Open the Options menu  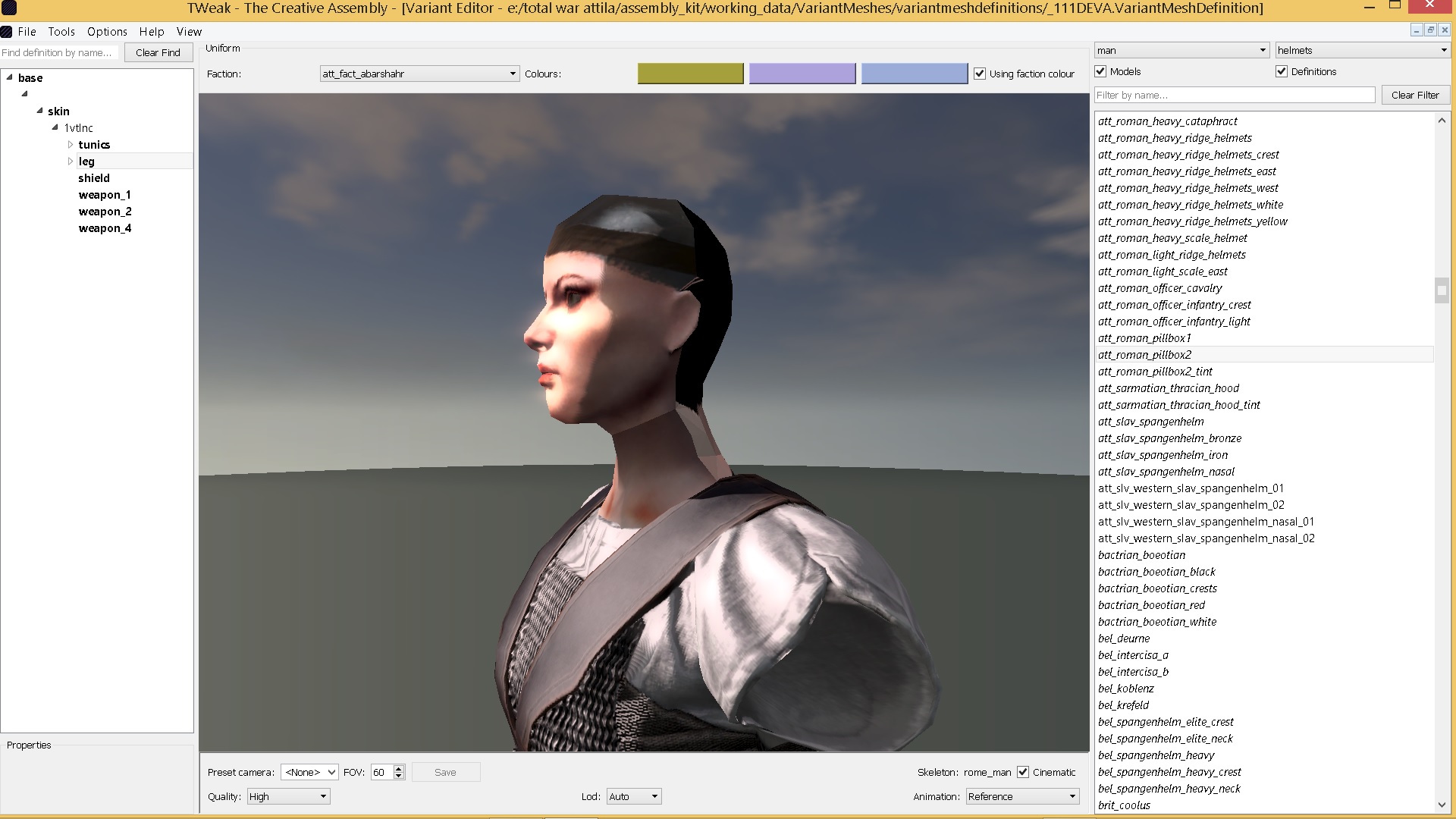(x=107, y=32)
